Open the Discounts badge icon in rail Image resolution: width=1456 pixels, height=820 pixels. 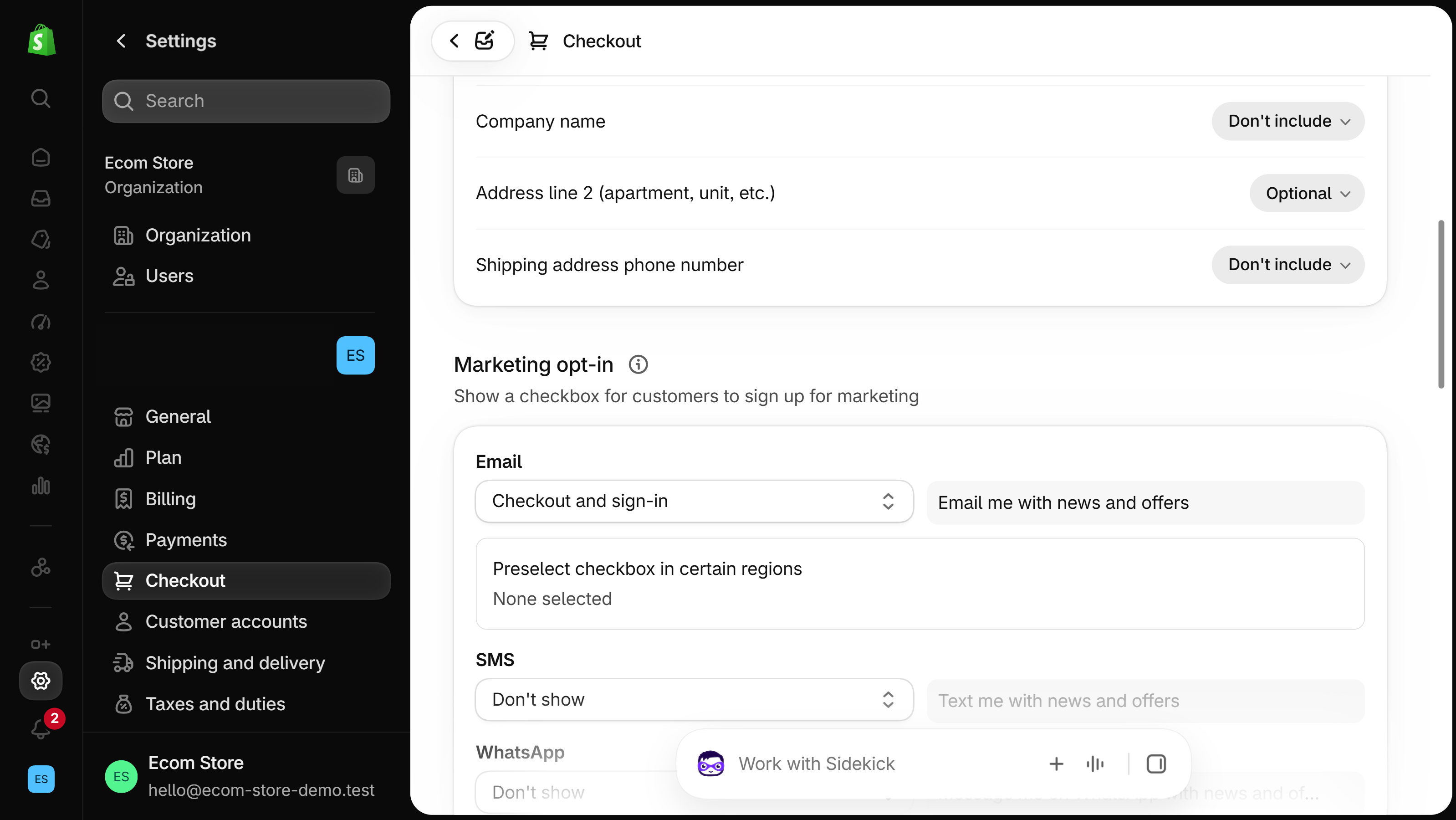click(x=41, y=362)
